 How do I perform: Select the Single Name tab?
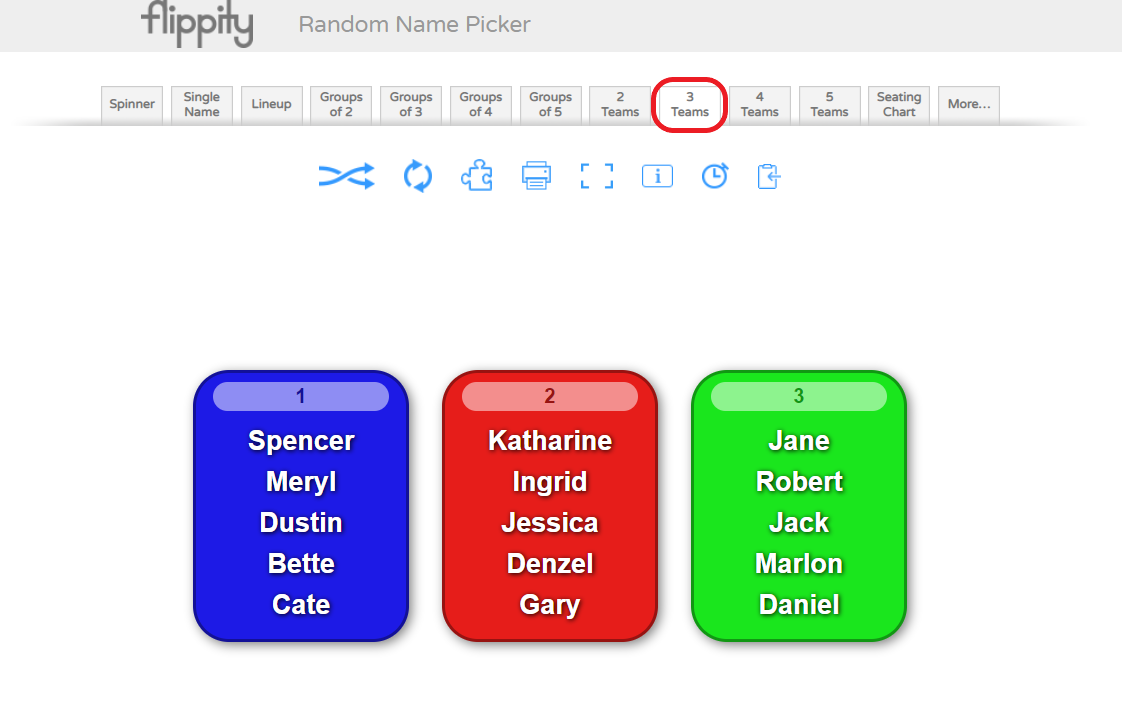click(x=202, y=104)
